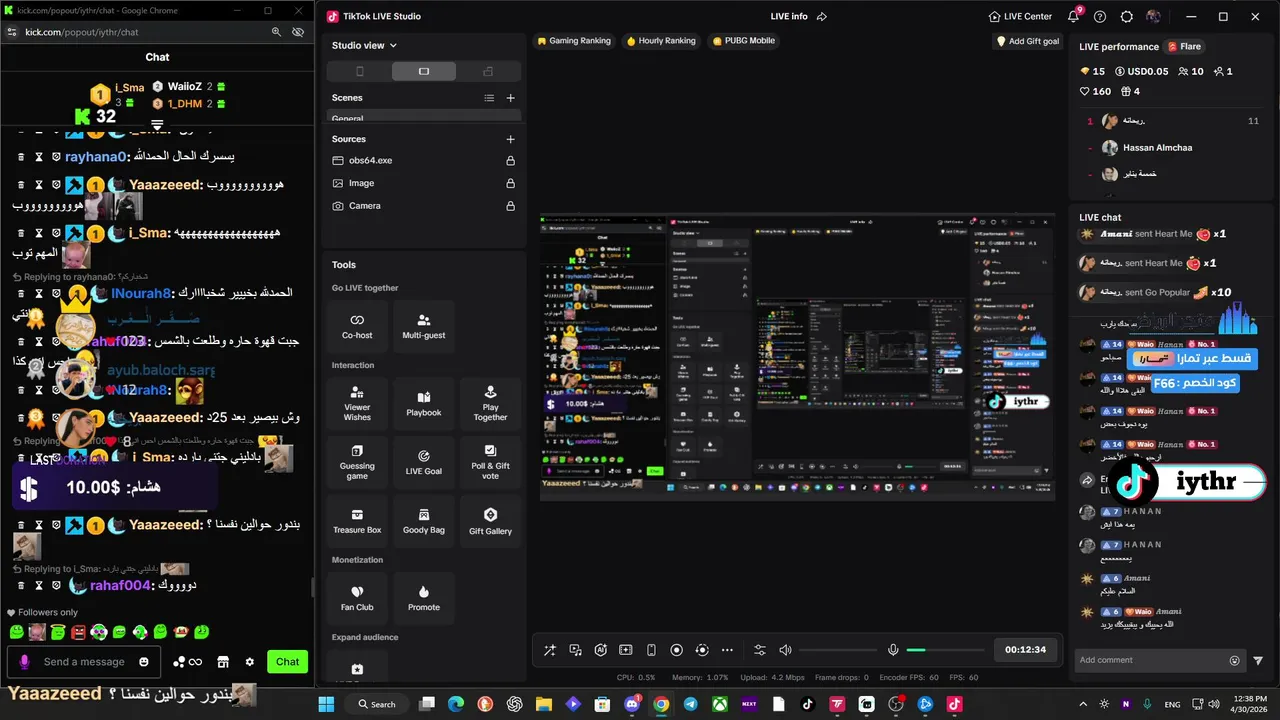Image resolution: width=1280 pixels, height=720 pixels.
Task: Expand the Studio view dropdown
Action: (x=365, y=45)
